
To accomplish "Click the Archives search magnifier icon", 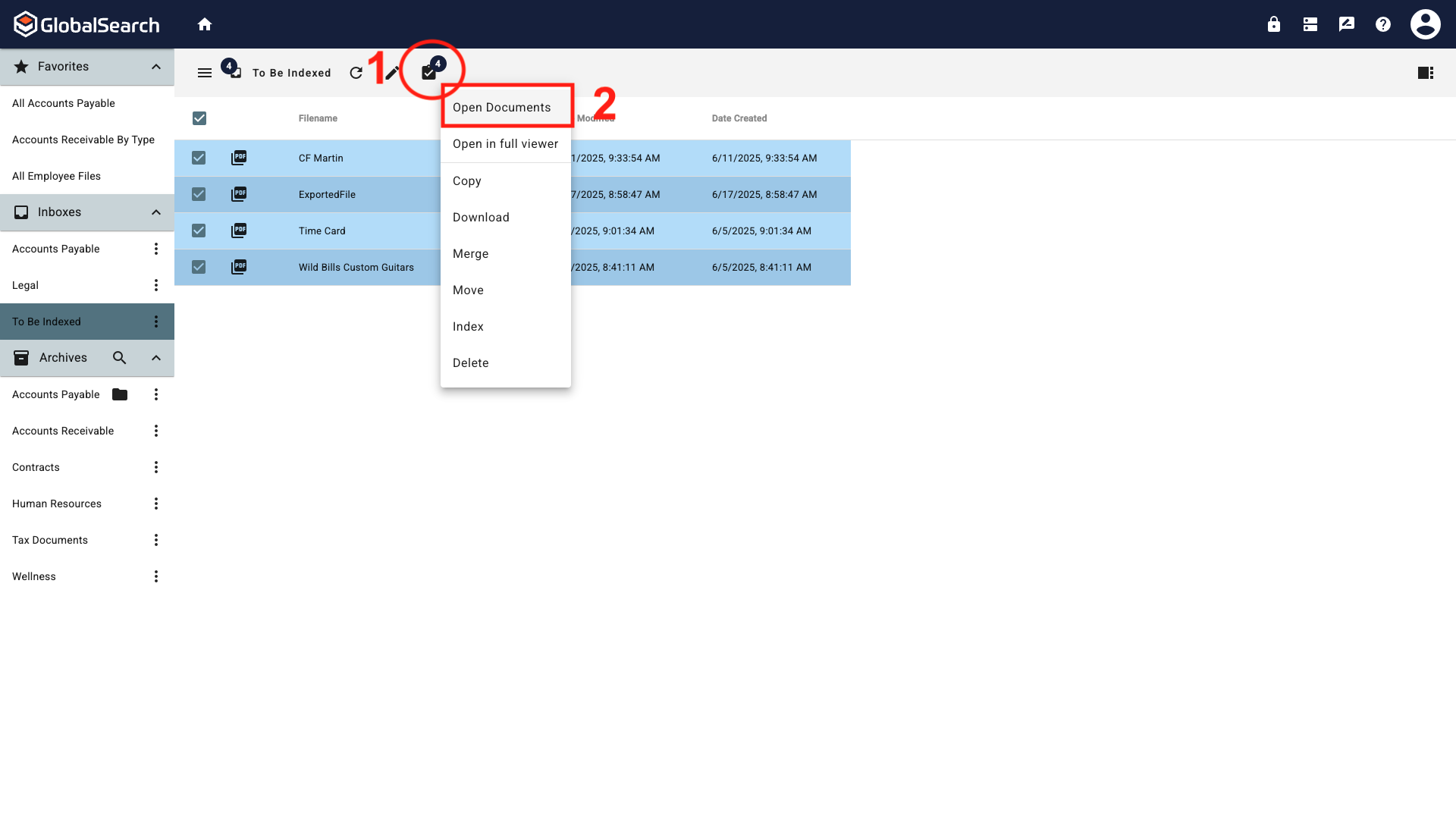I will 119,357.
